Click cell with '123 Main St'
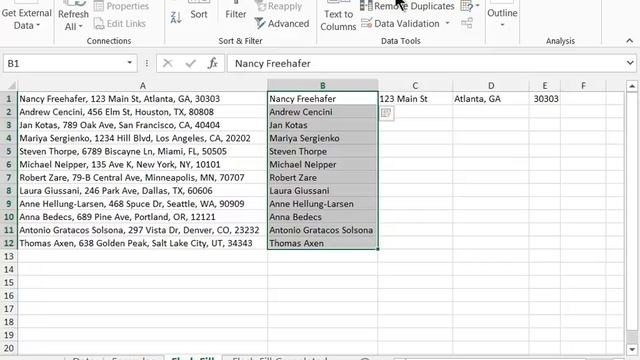 coord(415,99)
